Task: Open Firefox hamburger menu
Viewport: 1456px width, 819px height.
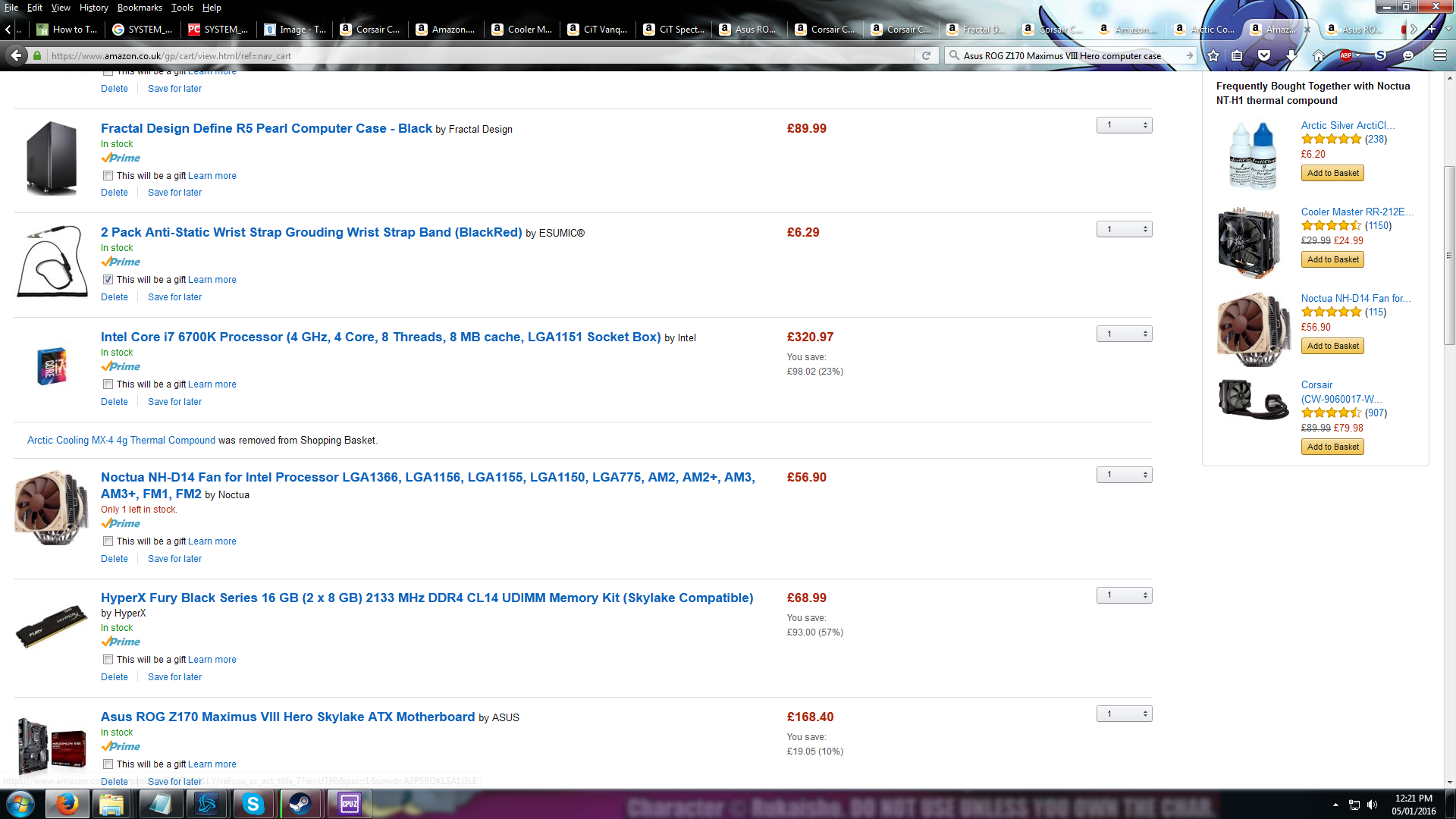Action: click(x=1439, y=55)
